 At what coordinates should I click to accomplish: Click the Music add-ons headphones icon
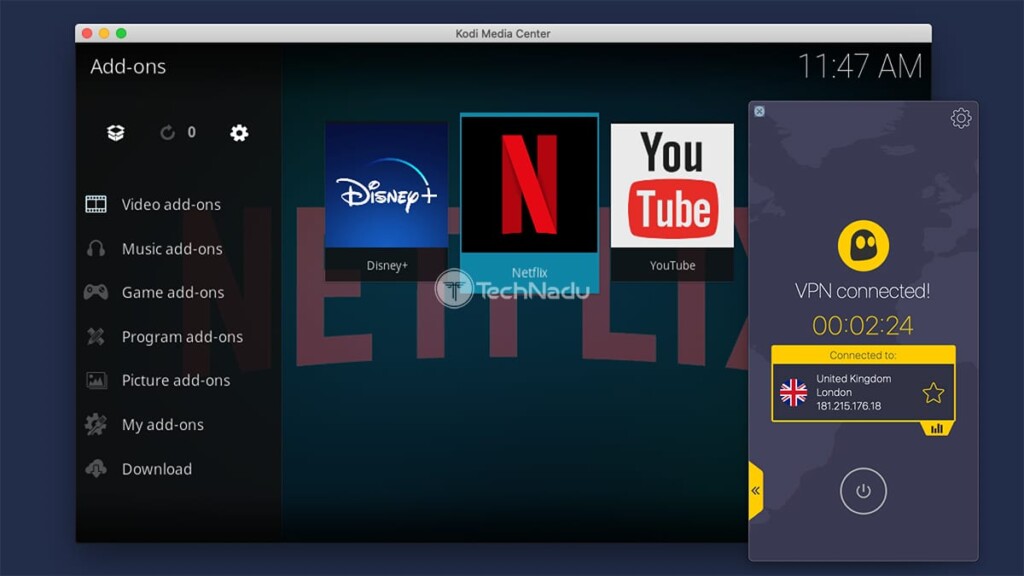point(96,249)
